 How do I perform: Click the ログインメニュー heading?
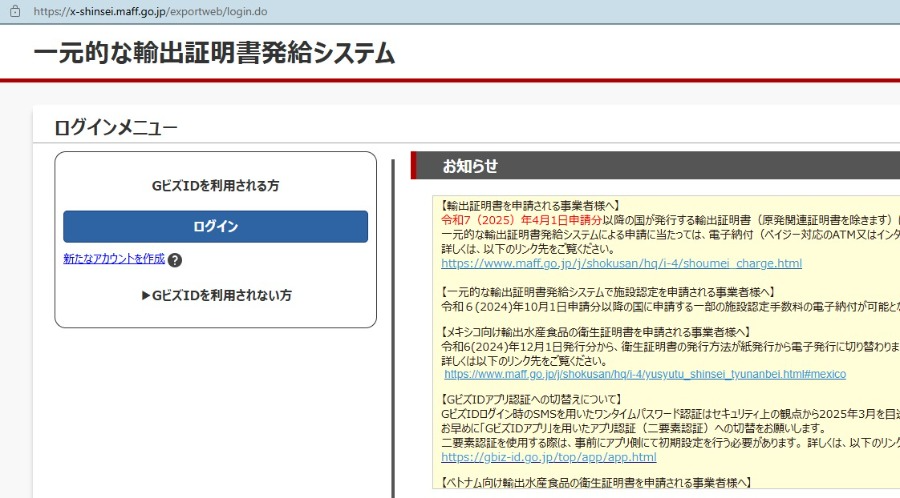116,127
